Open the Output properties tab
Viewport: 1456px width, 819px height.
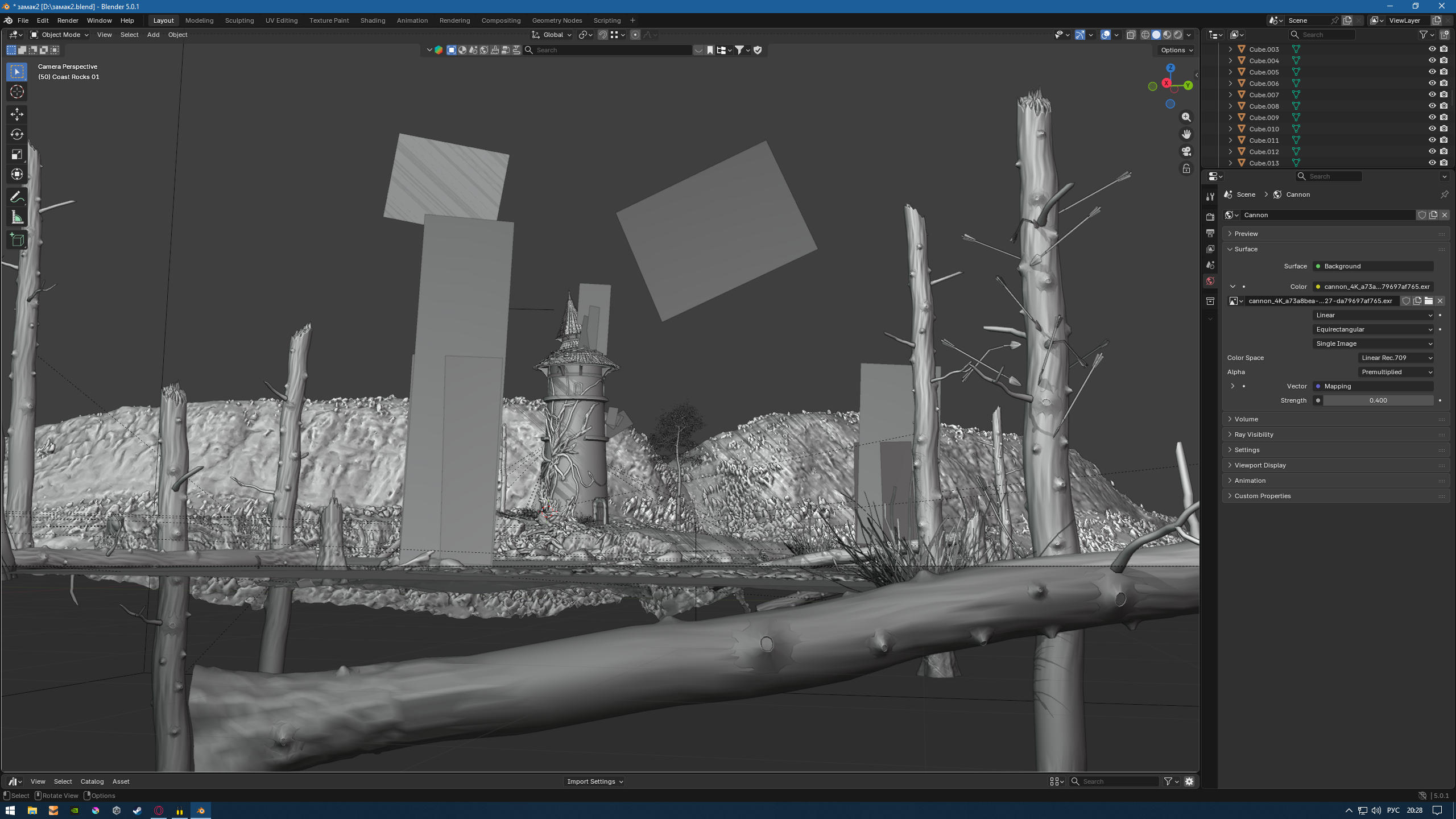coord(1210,233)
